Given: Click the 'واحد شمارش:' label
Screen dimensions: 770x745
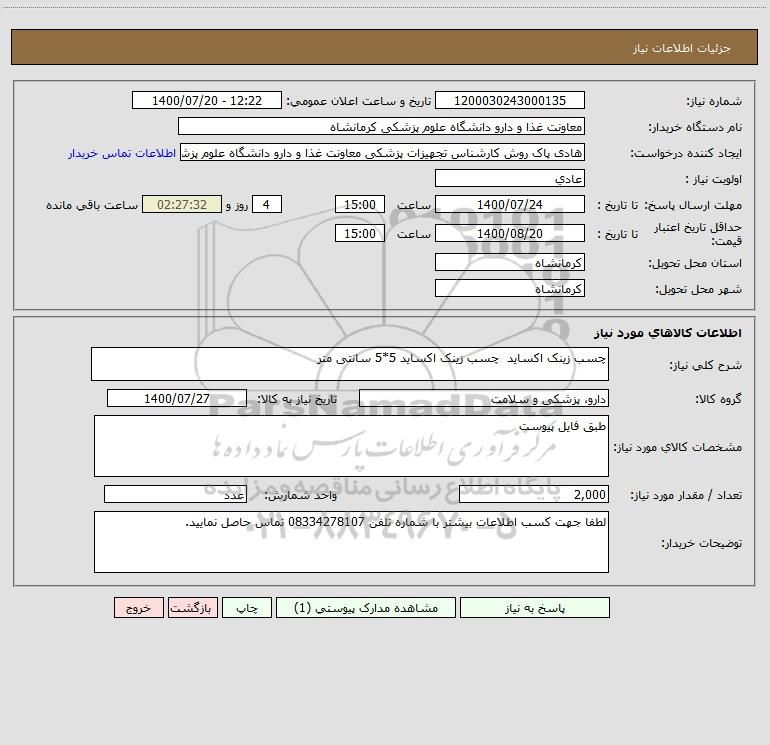Looking at the screenshot, I should click(301, 495).
